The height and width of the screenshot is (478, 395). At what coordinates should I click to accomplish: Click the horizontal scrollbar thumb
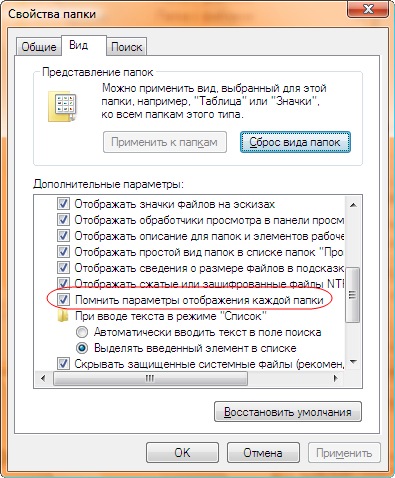click(150, 379)
